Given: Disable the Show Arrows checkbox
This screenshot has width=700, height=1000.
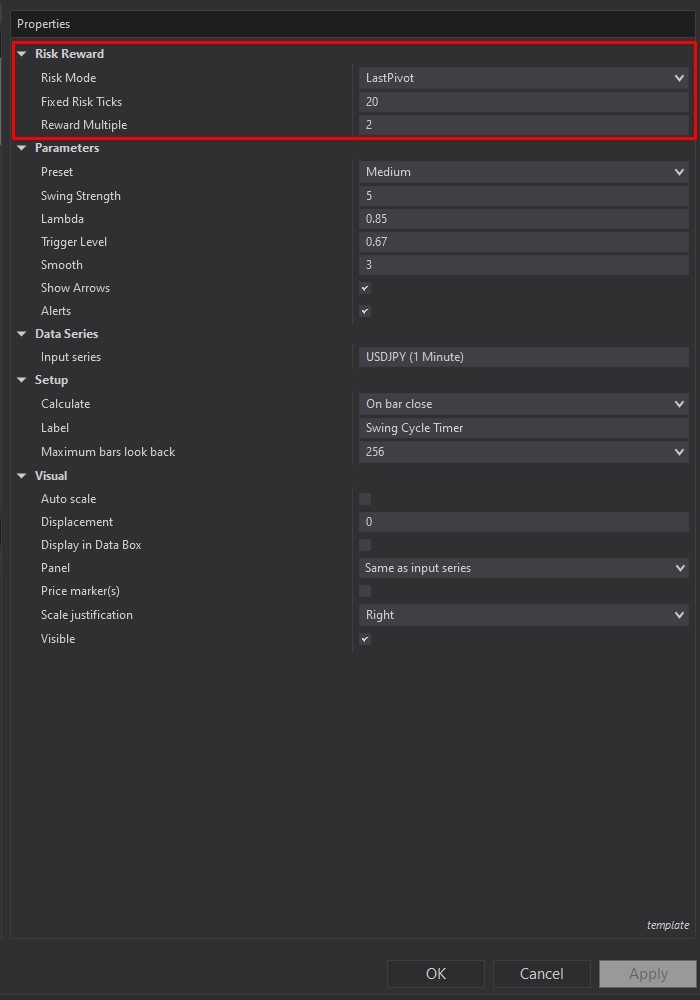Looking at the screenshot, I should pos(365,288).
